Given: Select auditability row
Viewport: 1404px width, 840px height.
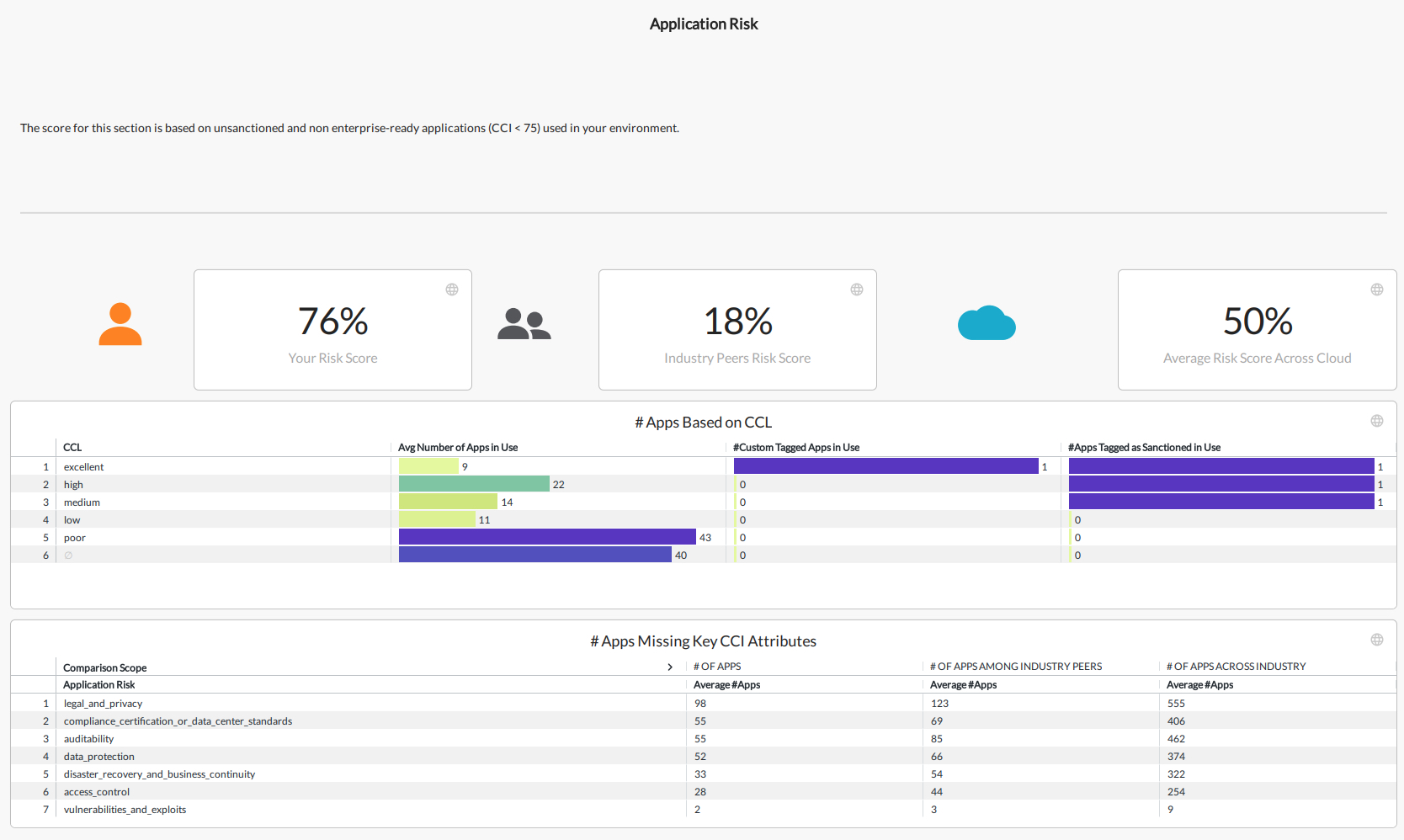Looking at the screenshot, I should click(704, 739).
